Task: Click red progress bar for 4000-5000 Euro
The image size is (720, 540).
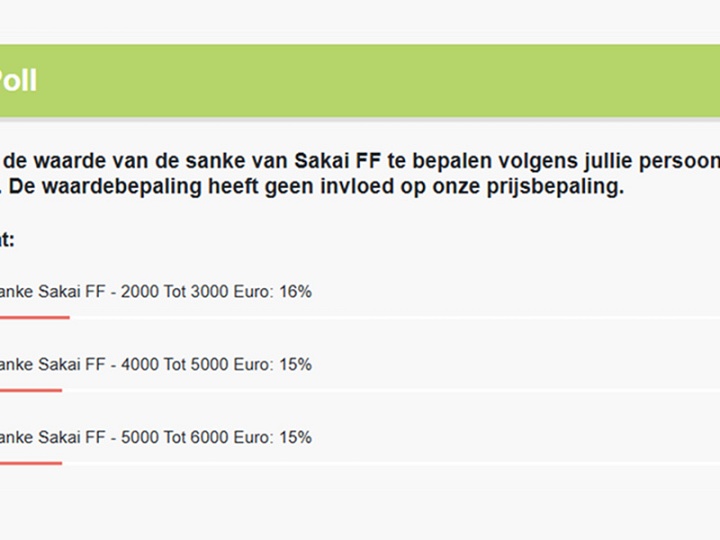Action: 30,390
